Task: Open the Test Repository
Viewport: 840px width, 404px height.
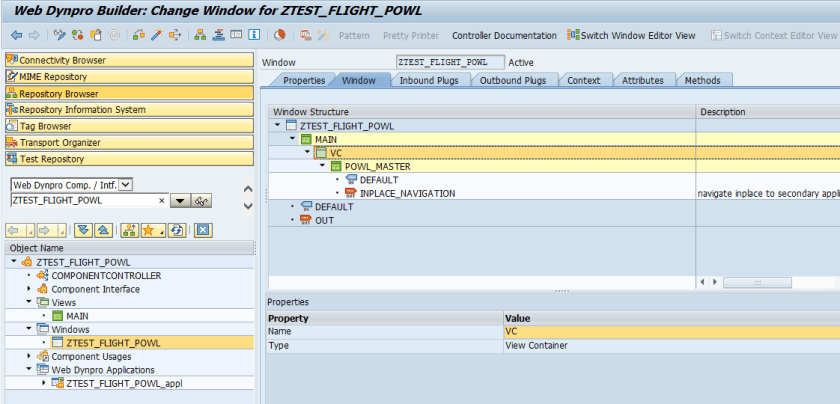Action: click(129, 159)
